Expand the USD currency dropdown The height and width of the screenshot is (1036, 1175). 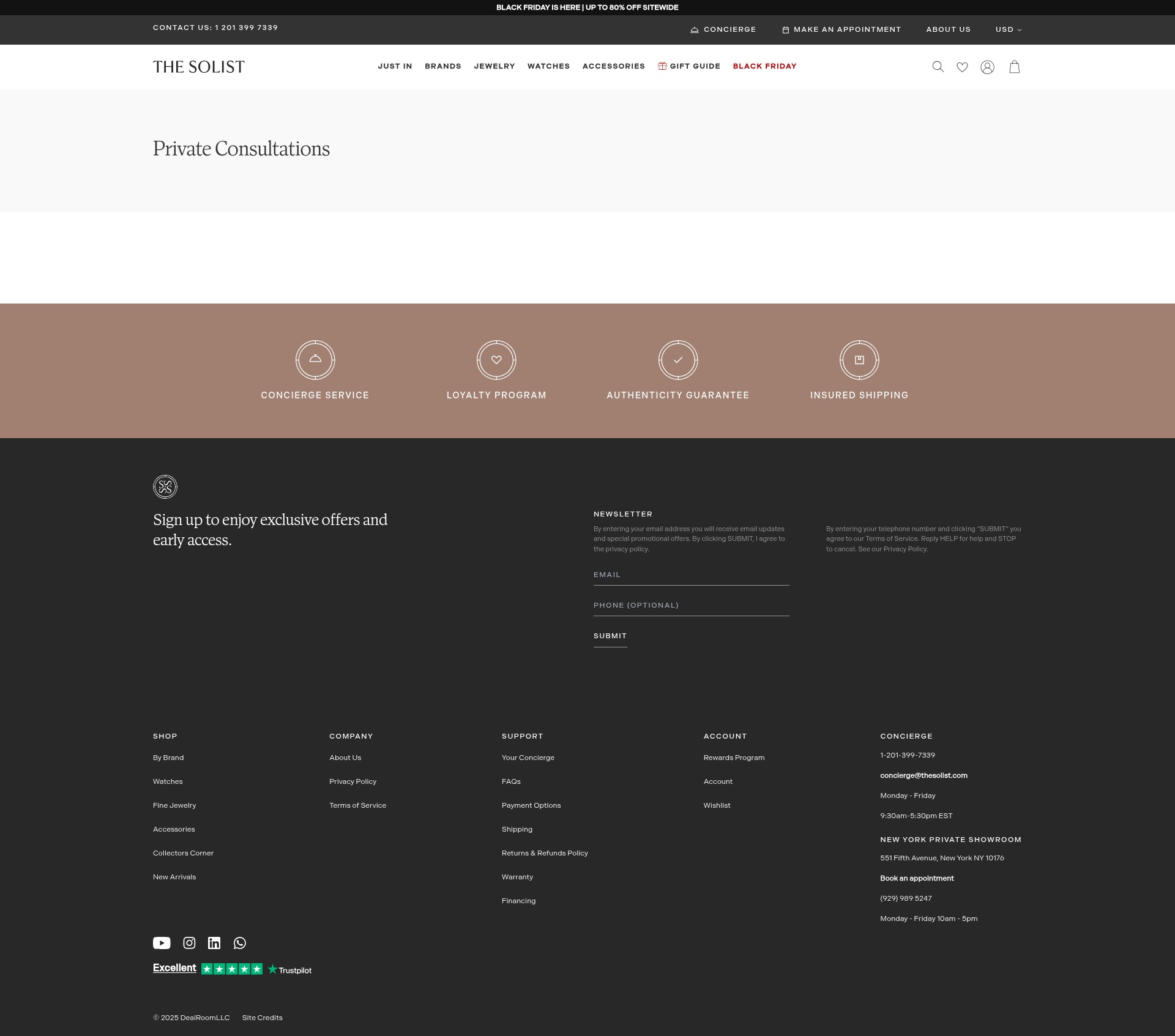(1009, 29)
